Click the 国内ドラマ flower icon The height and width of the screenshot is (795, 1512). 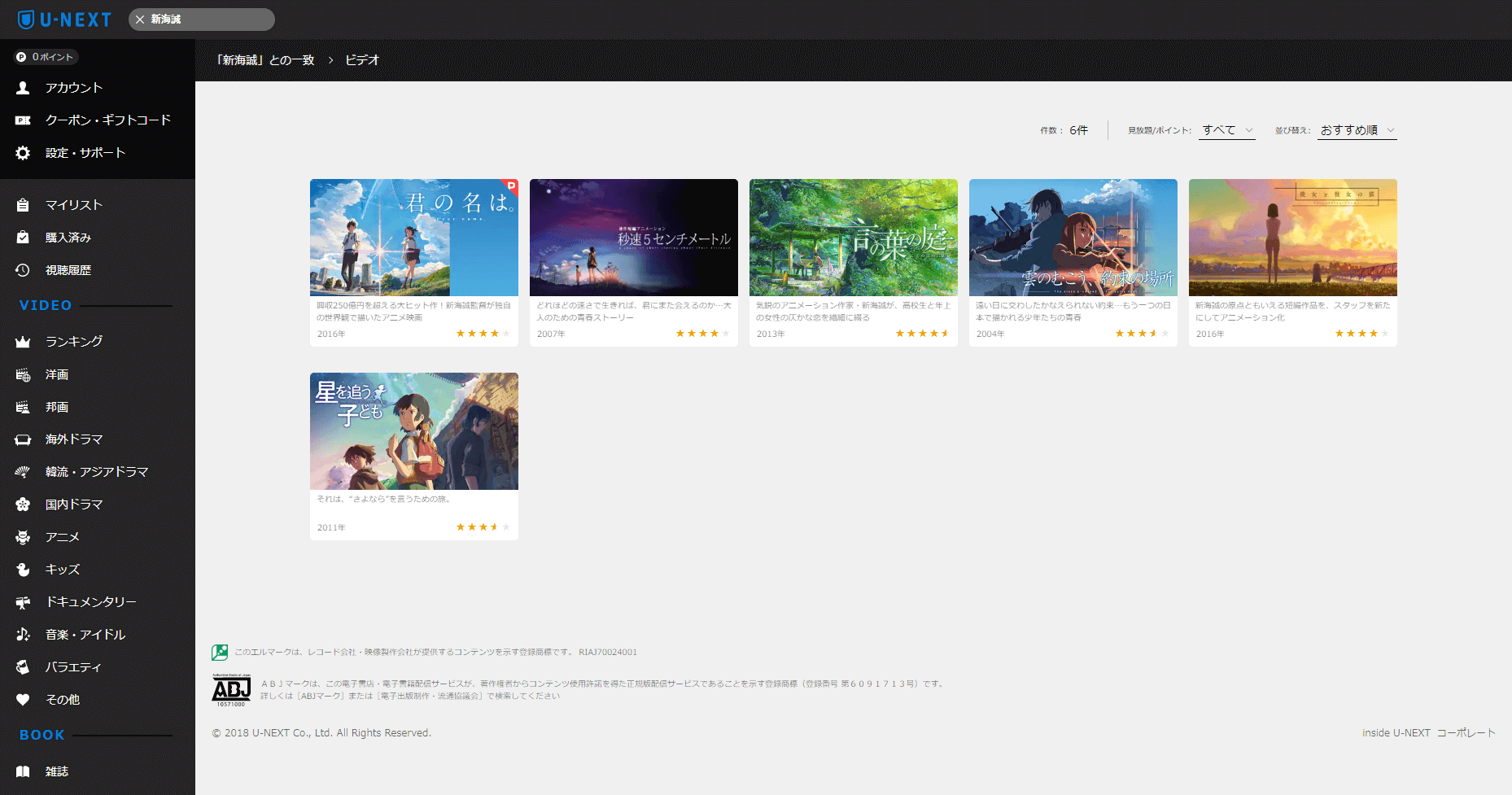coord(23,505)
